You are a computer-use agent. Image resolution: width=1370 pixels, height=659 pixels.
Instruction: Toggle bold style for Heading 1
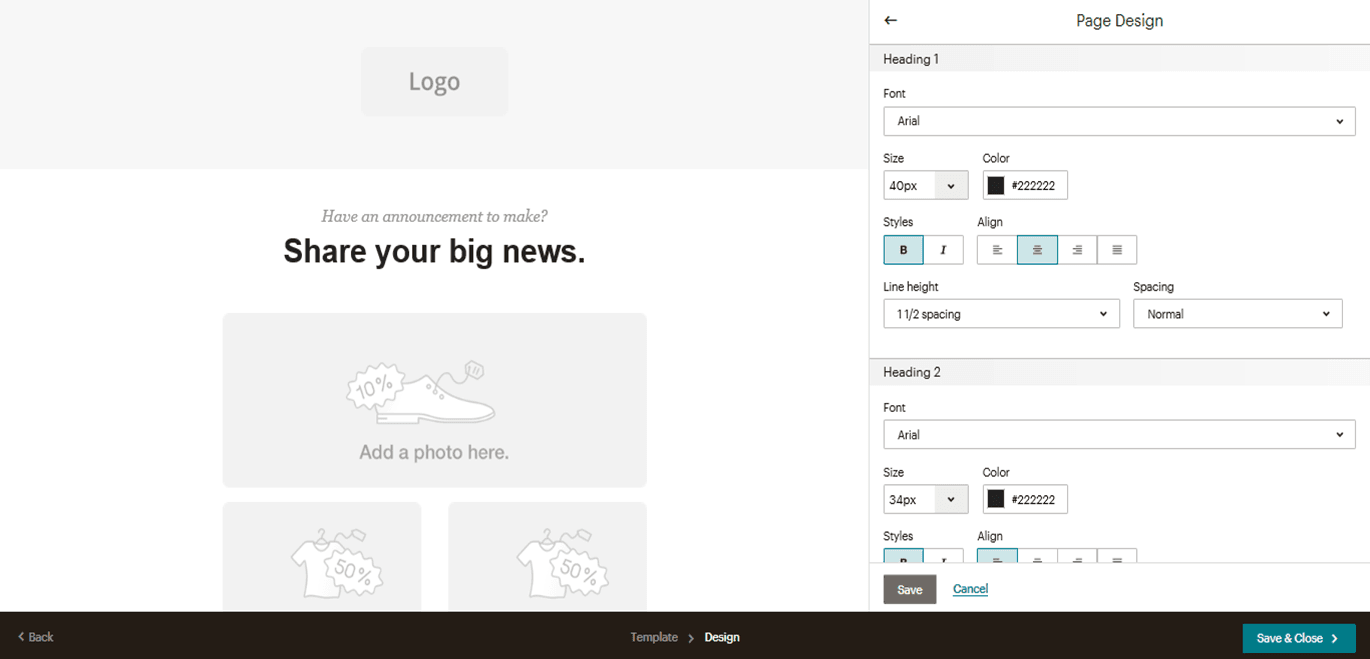(903, 250)
